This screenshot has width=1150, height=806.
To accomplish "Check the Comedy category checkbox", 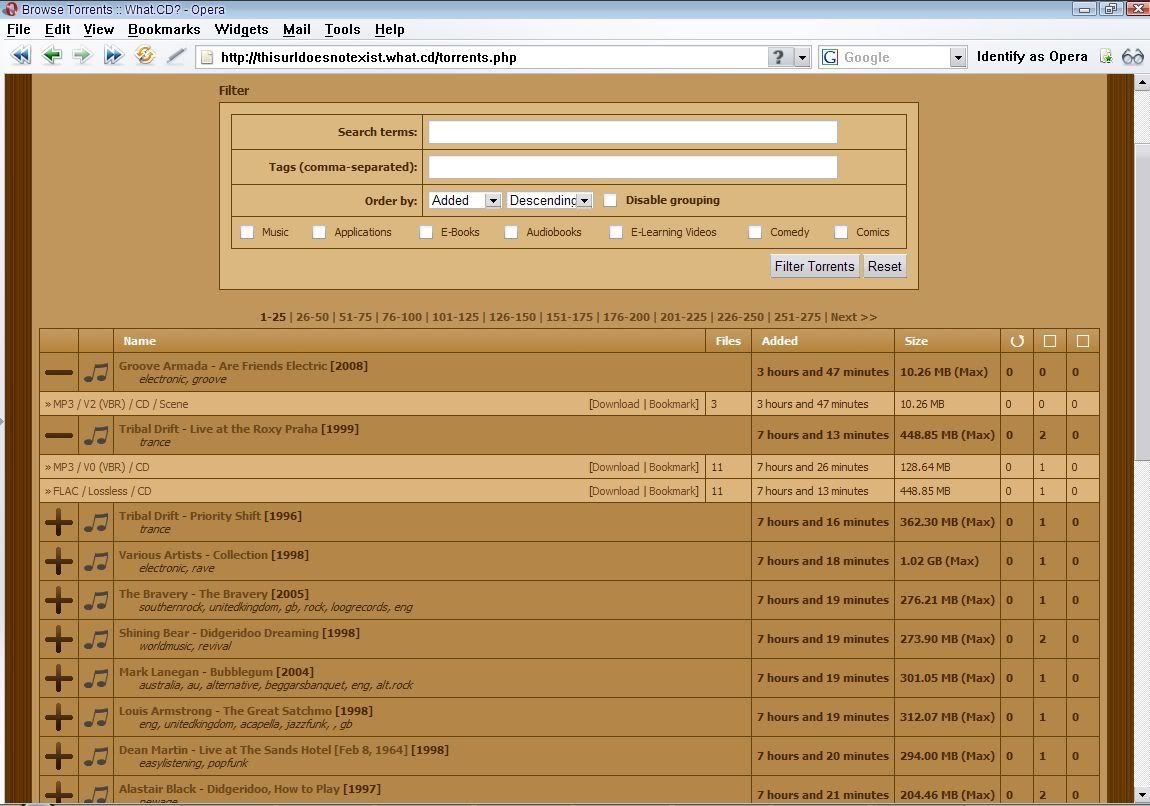I will [x=755, y=232].
